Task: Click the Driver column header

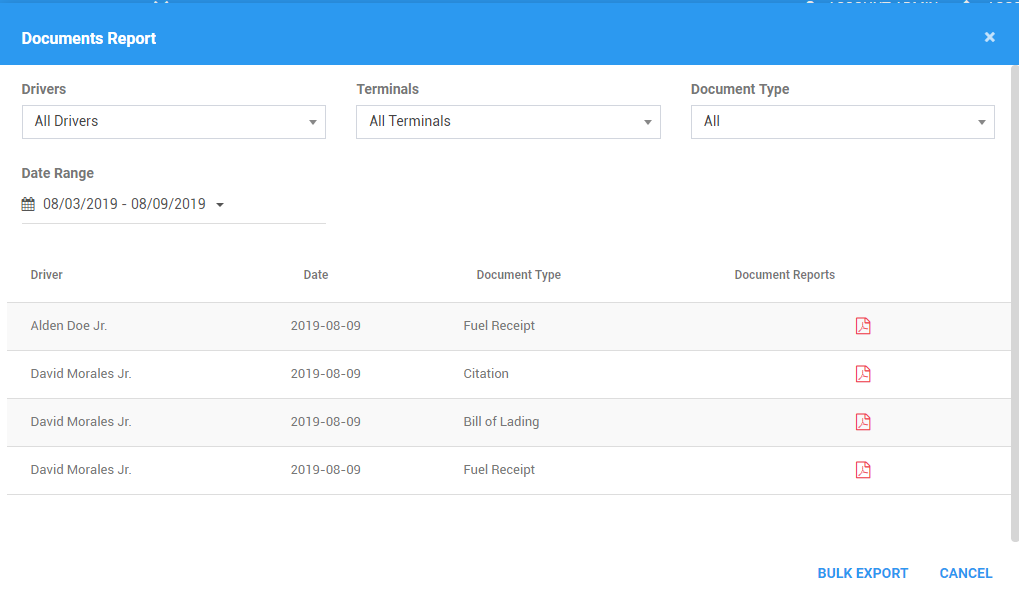Action: 47,275
